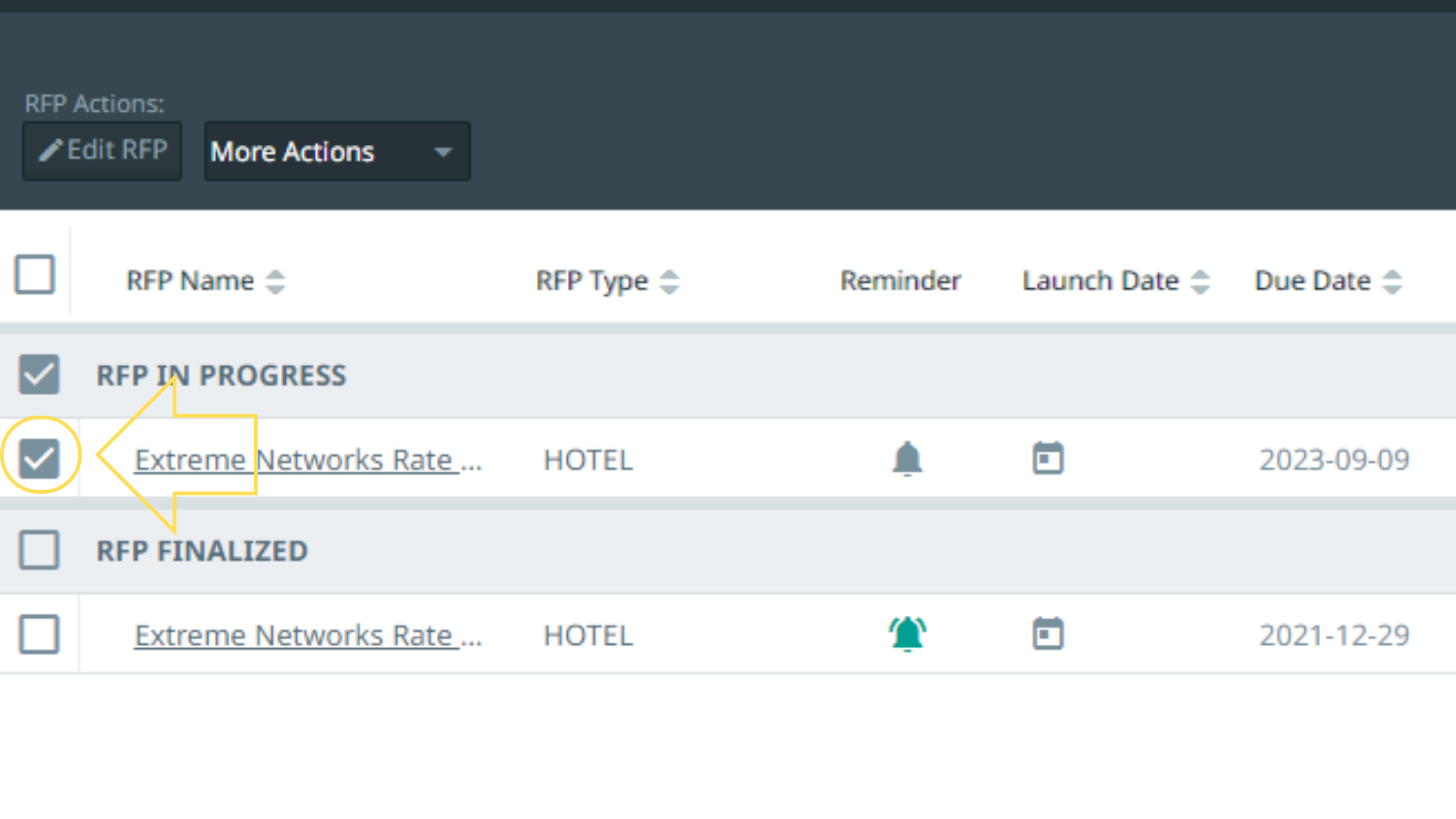Open in-progress Extreme Networks Rate link
1456x819 pixels.
click(x=307, y=460)
